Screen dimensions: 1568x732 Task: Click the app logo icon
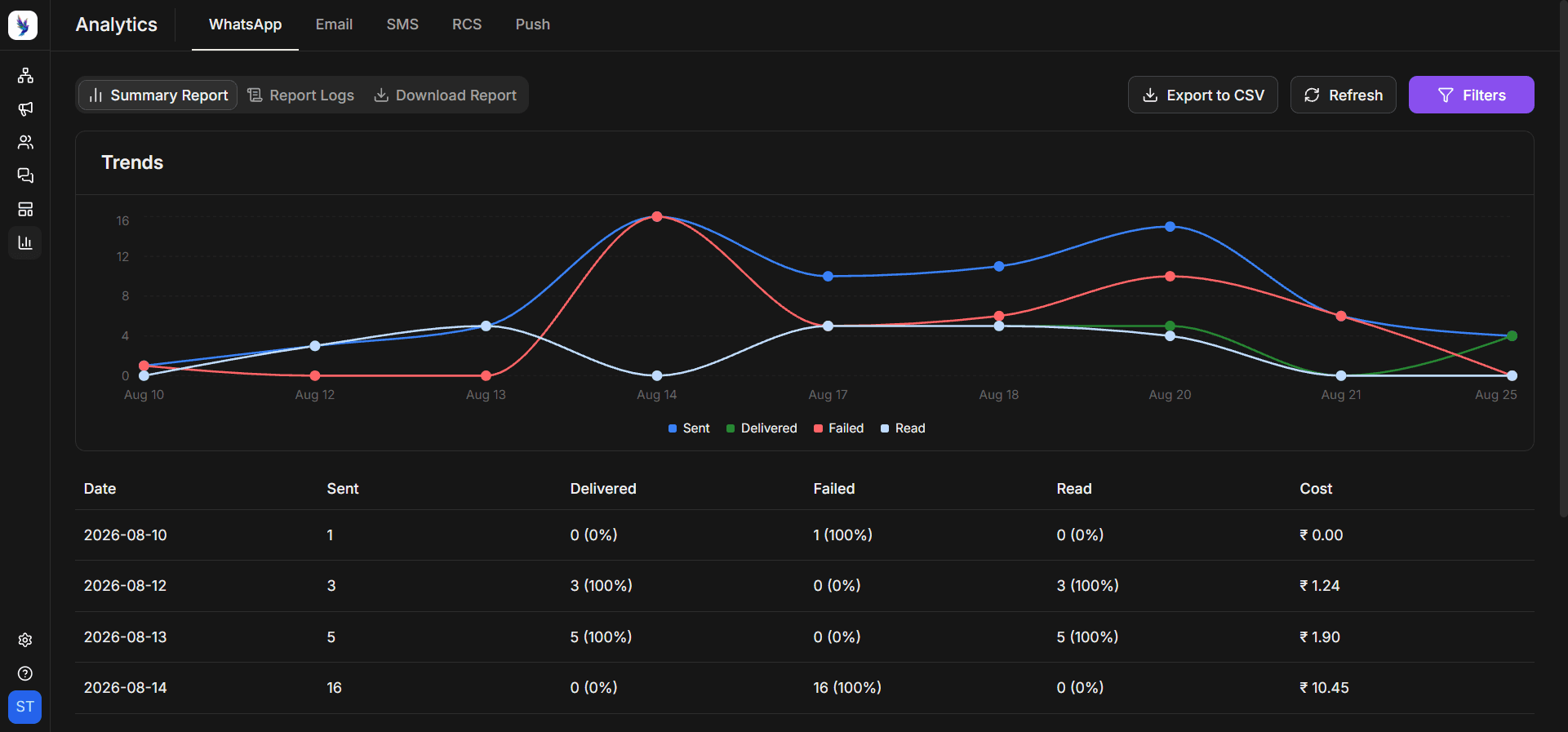click(x=23, y=25)
